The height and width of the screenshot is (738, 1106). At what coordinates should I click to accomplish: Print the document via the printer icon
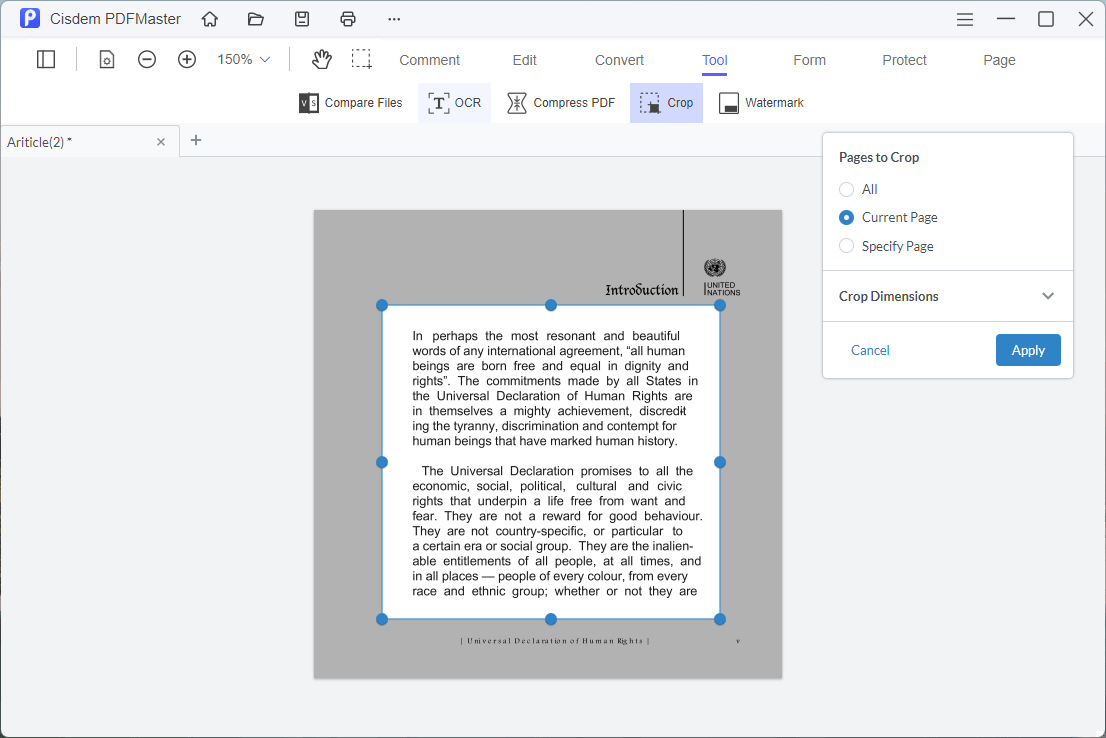(x=348, y=19)
